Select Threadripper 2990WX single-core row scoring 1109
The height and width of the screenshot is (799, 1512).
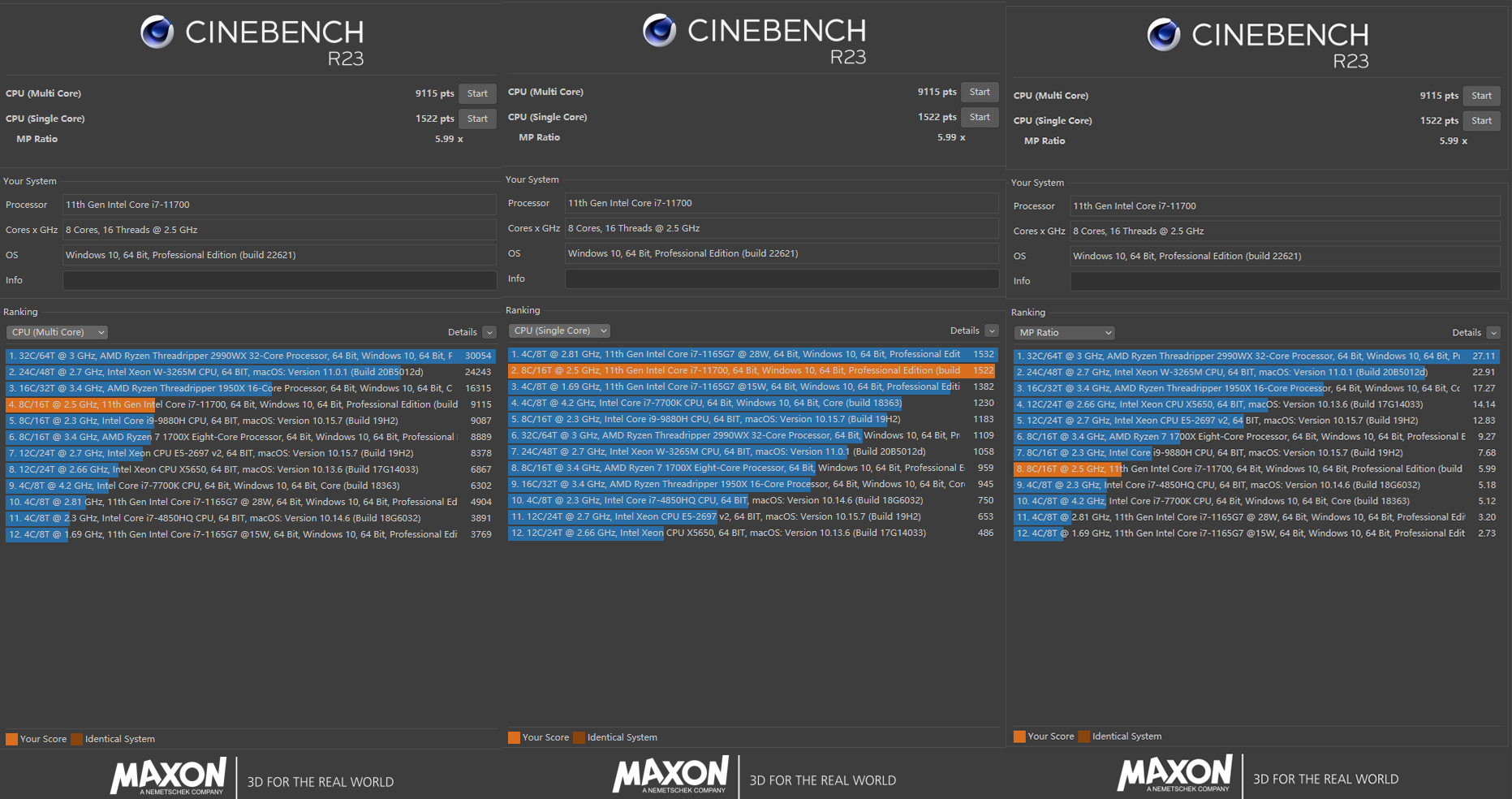pyautogui.click(x=752, y=435)
